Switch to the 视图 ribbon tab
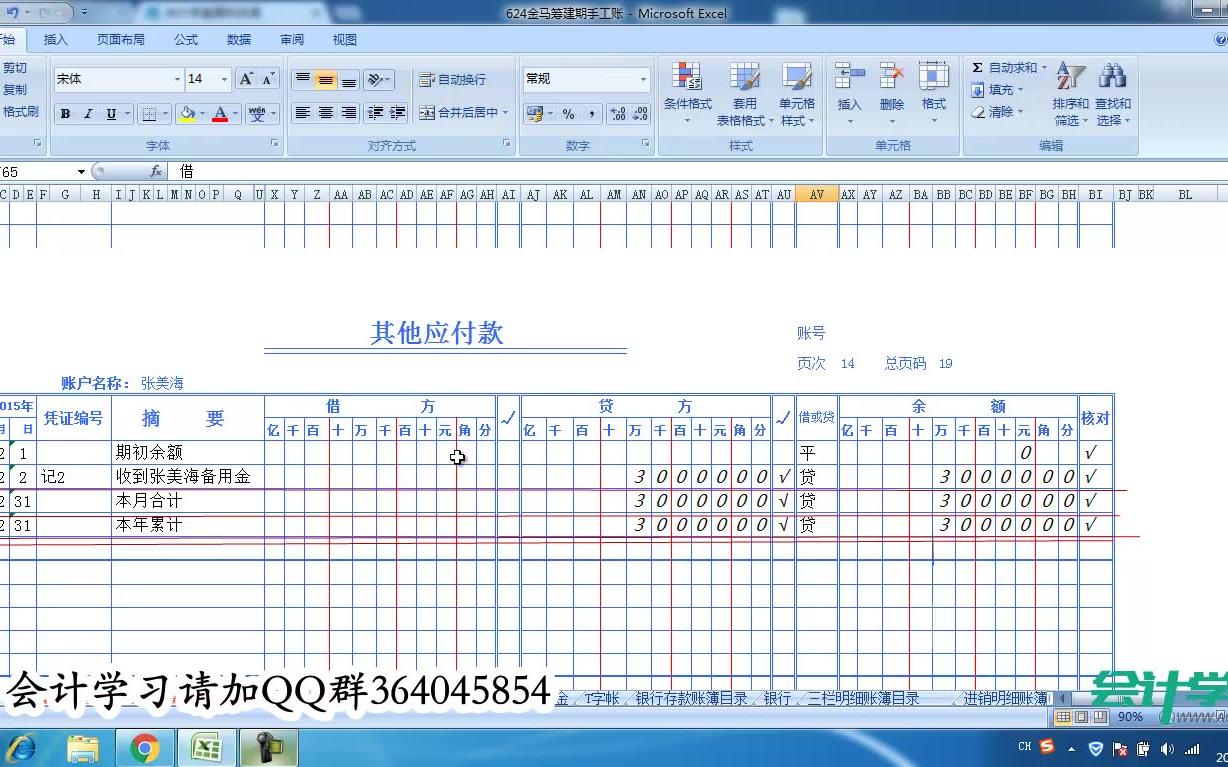Screen dimensions: 1228x767 point(344,39)
